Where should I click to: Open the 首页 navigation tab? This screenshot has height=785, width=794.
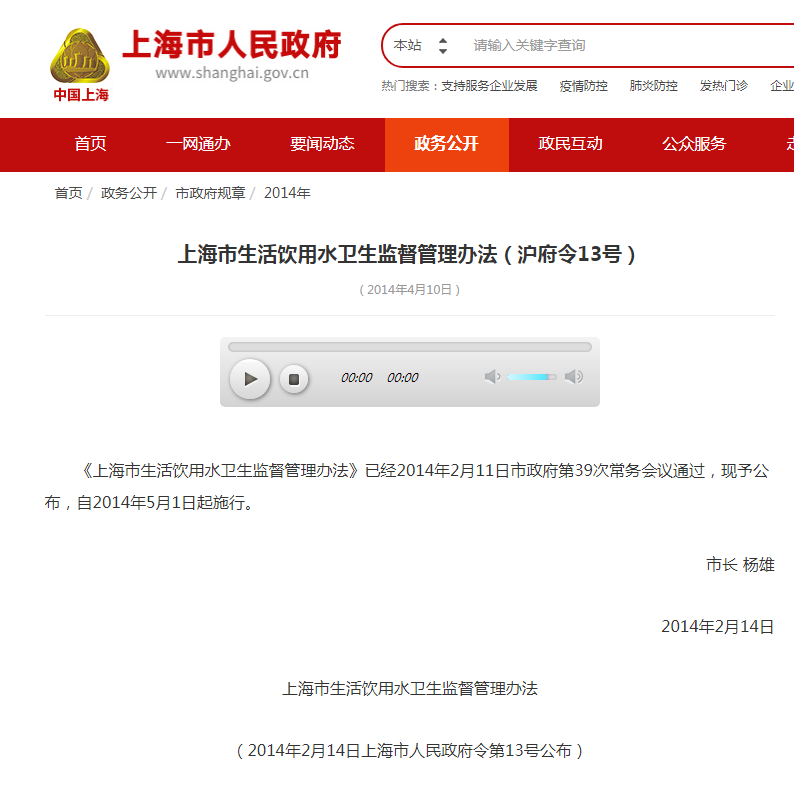pyautogui.click(x=90, y=144)
